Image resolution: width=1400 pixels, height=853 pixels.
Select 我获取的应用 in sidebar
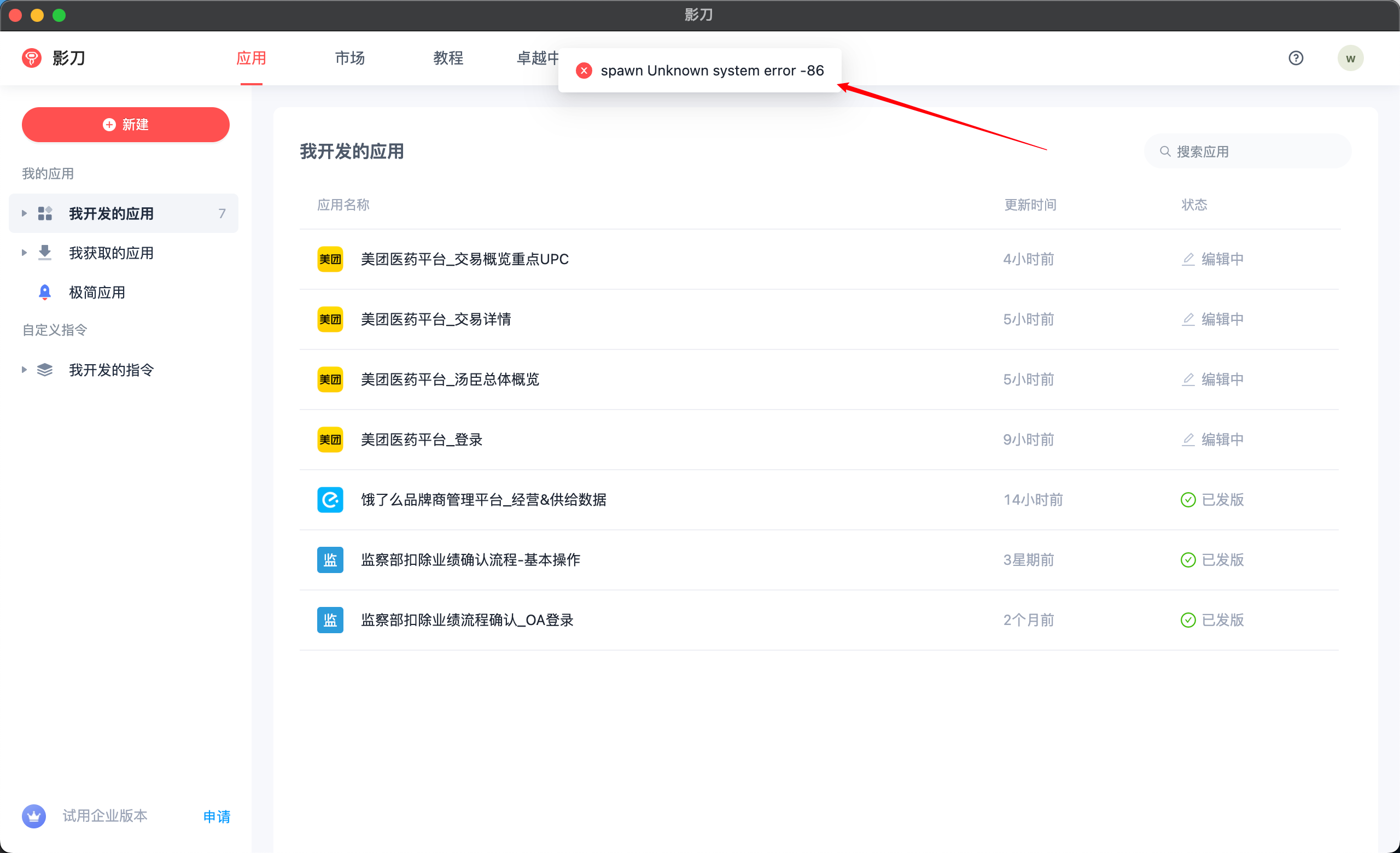click(x=112, y=253)
